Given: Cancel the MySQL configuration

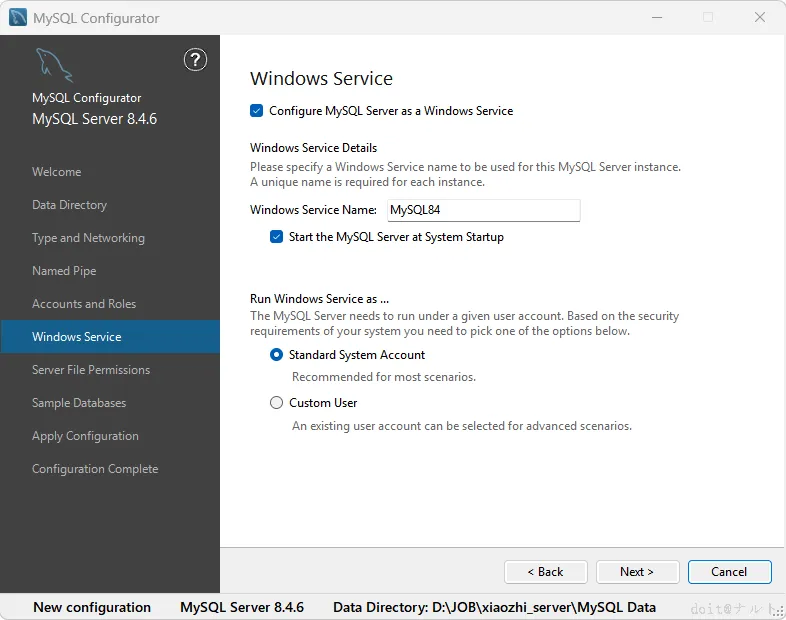Looking at the screenshot, I should click(x=729, y=572).
